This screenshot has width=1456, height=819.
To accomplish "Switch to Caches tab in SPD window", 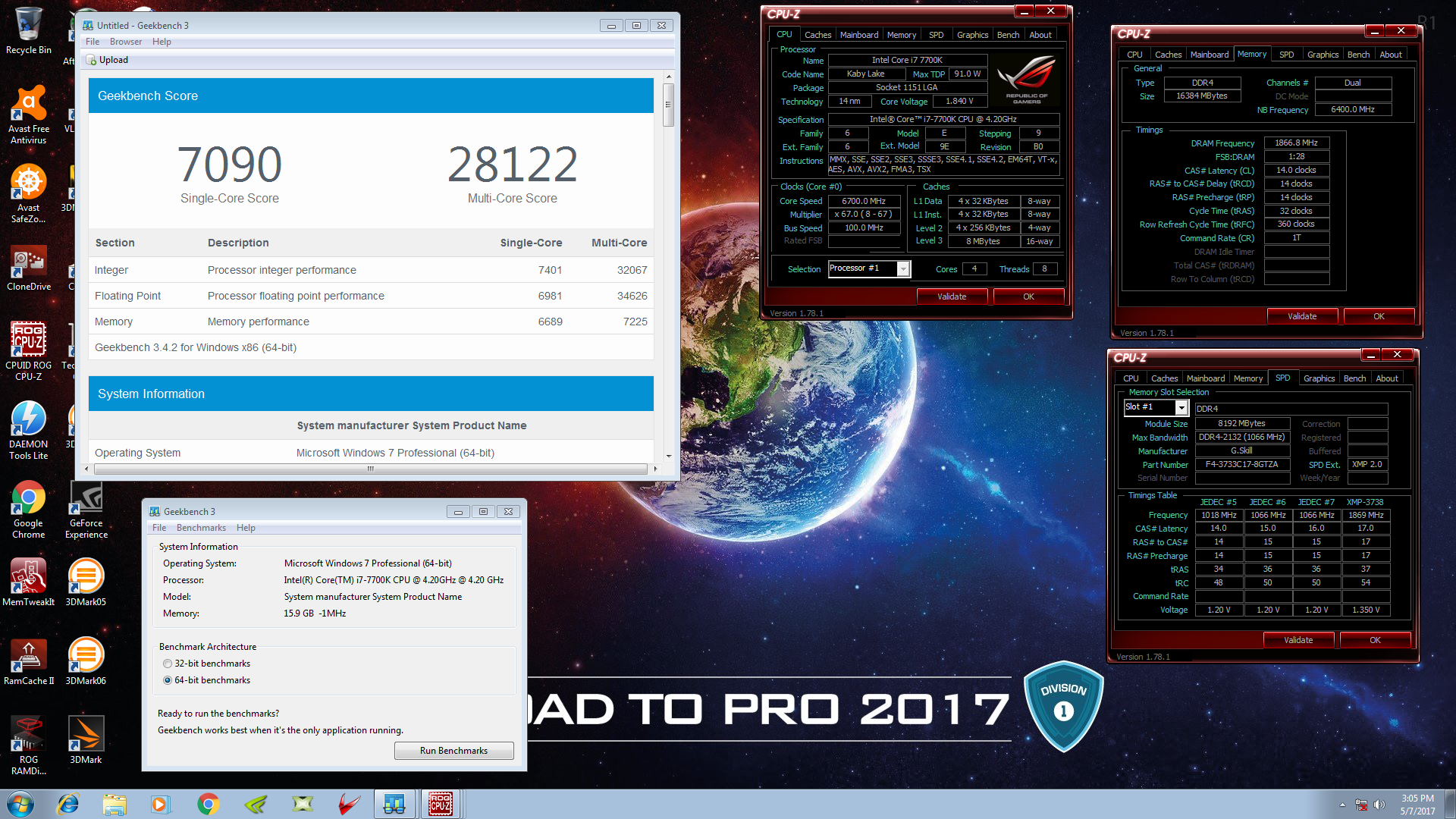I will pyautogui.click(x=1164, y=378).
